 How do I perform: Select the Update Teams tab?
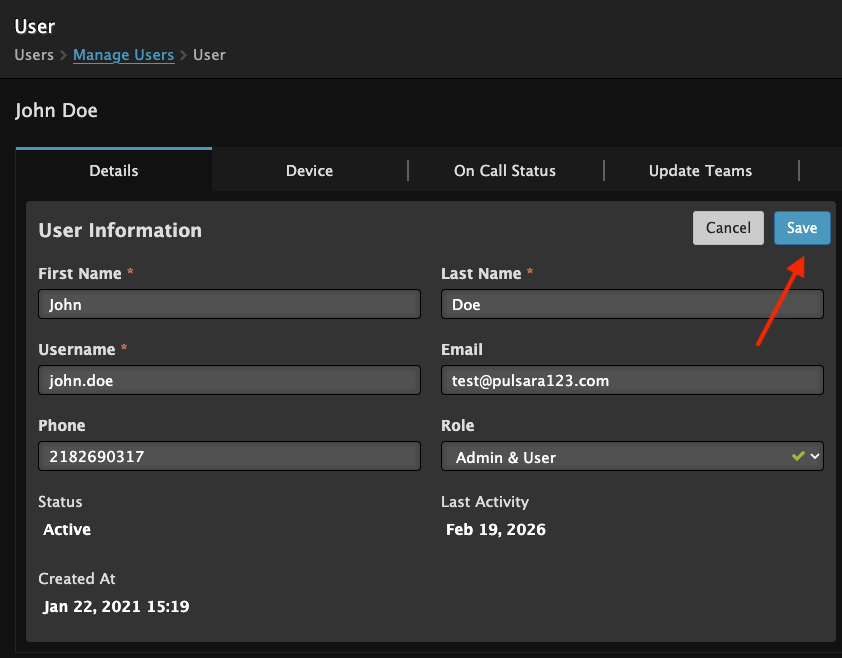[x=700, y=171]
